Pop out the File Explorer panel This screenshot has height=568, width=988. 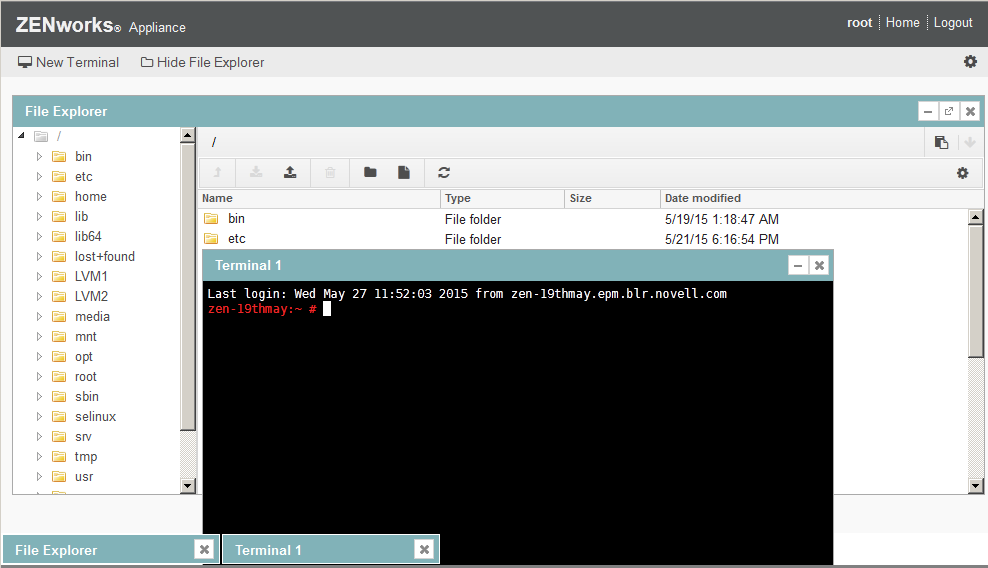(x=949, y=111)
